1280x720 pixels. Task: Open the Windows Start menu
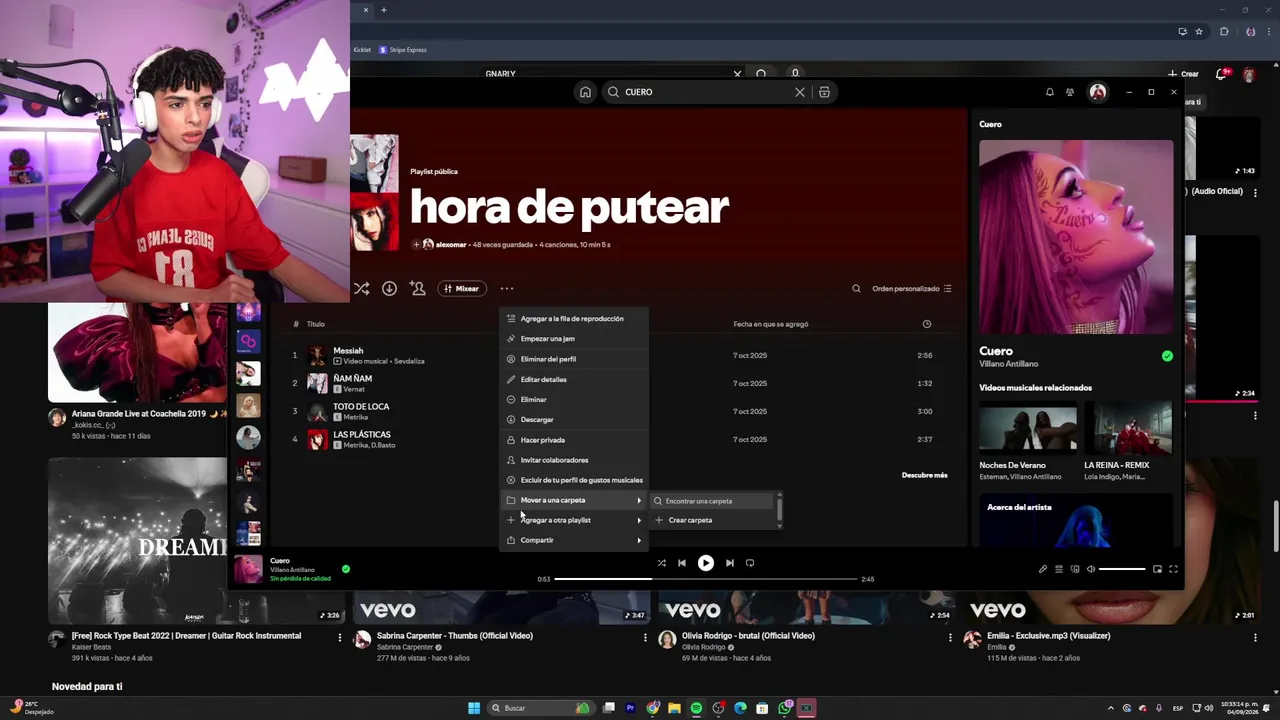[474, 708]
